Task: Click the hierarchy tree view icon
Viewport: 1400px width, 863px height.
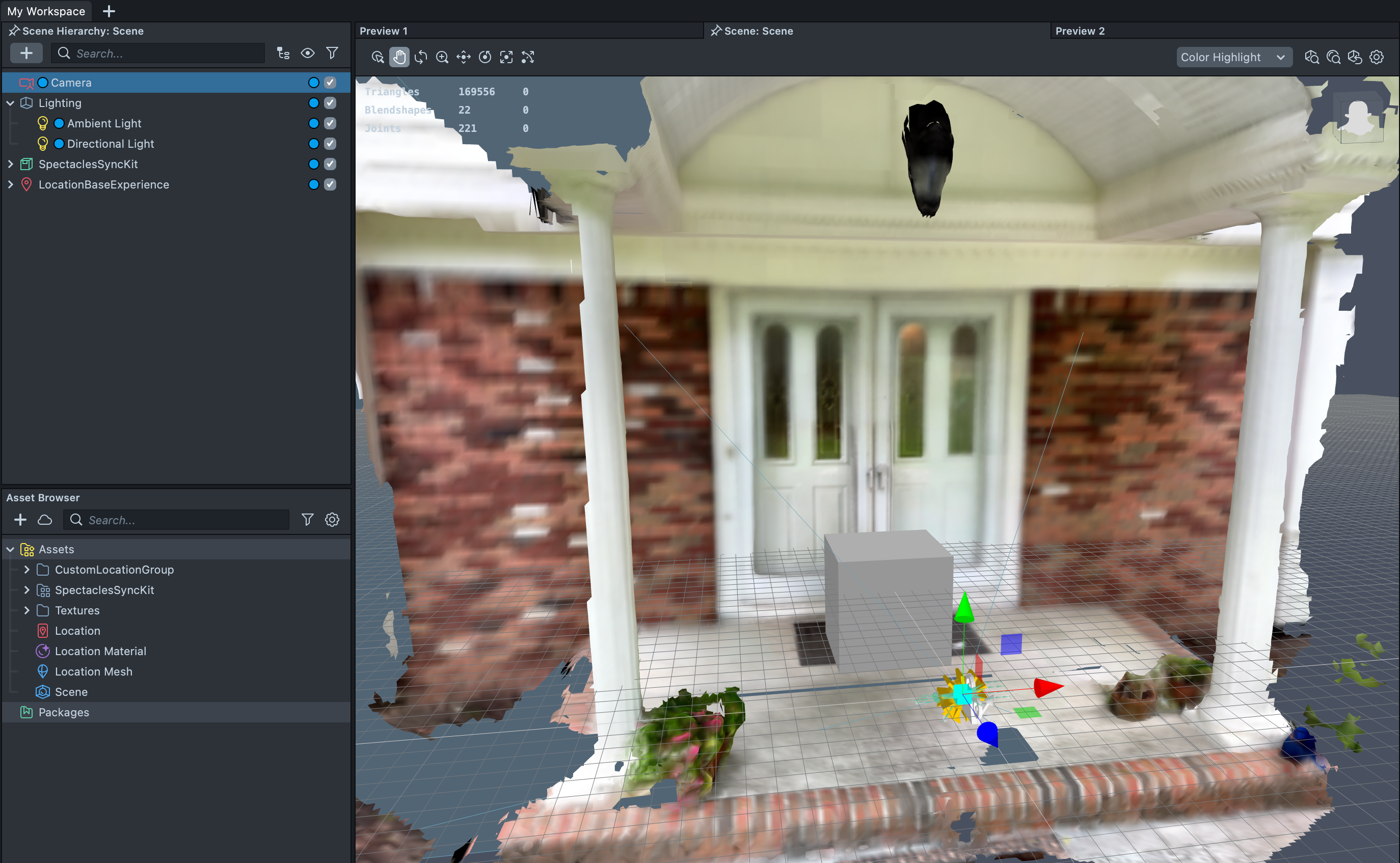Action: 283,53
